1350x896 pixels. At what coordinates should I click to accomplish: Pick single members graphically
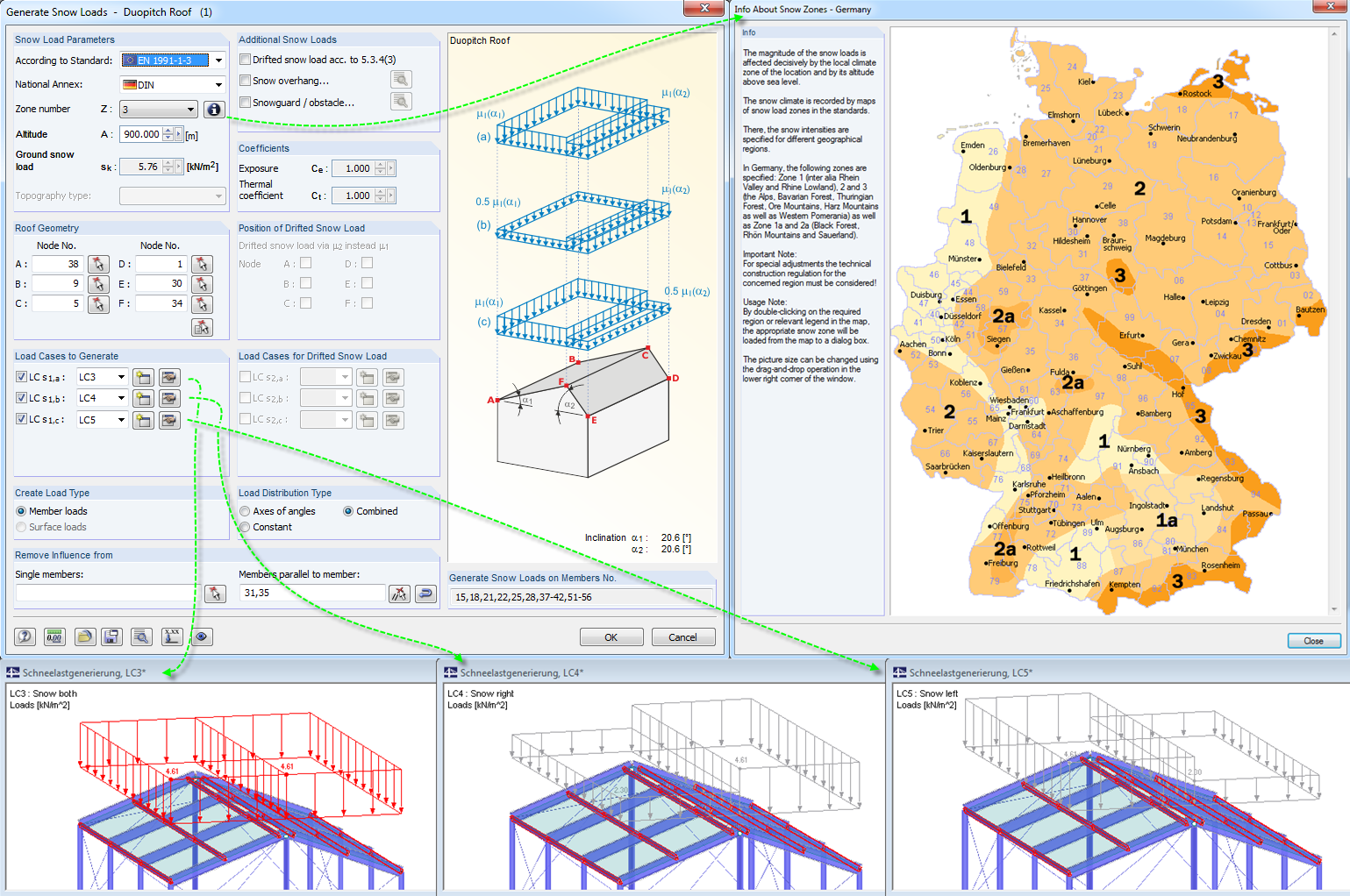215,594
